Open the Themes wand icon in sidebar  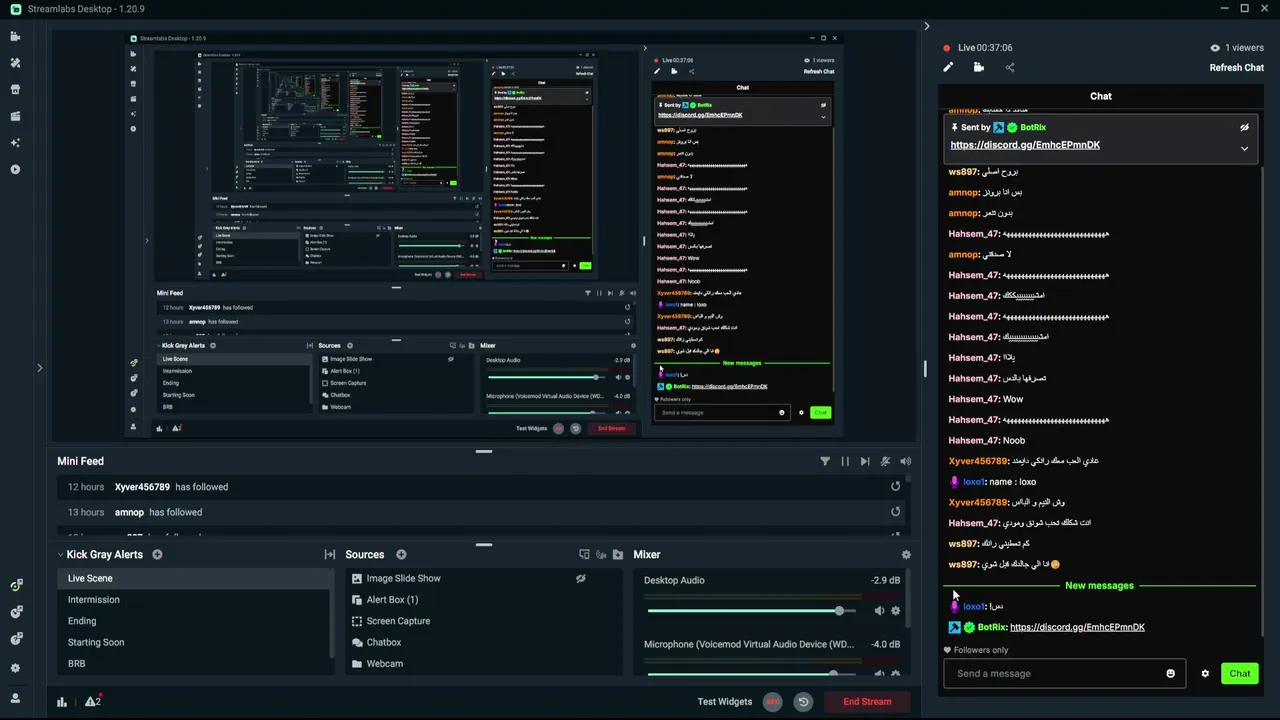tap(15, 62)
